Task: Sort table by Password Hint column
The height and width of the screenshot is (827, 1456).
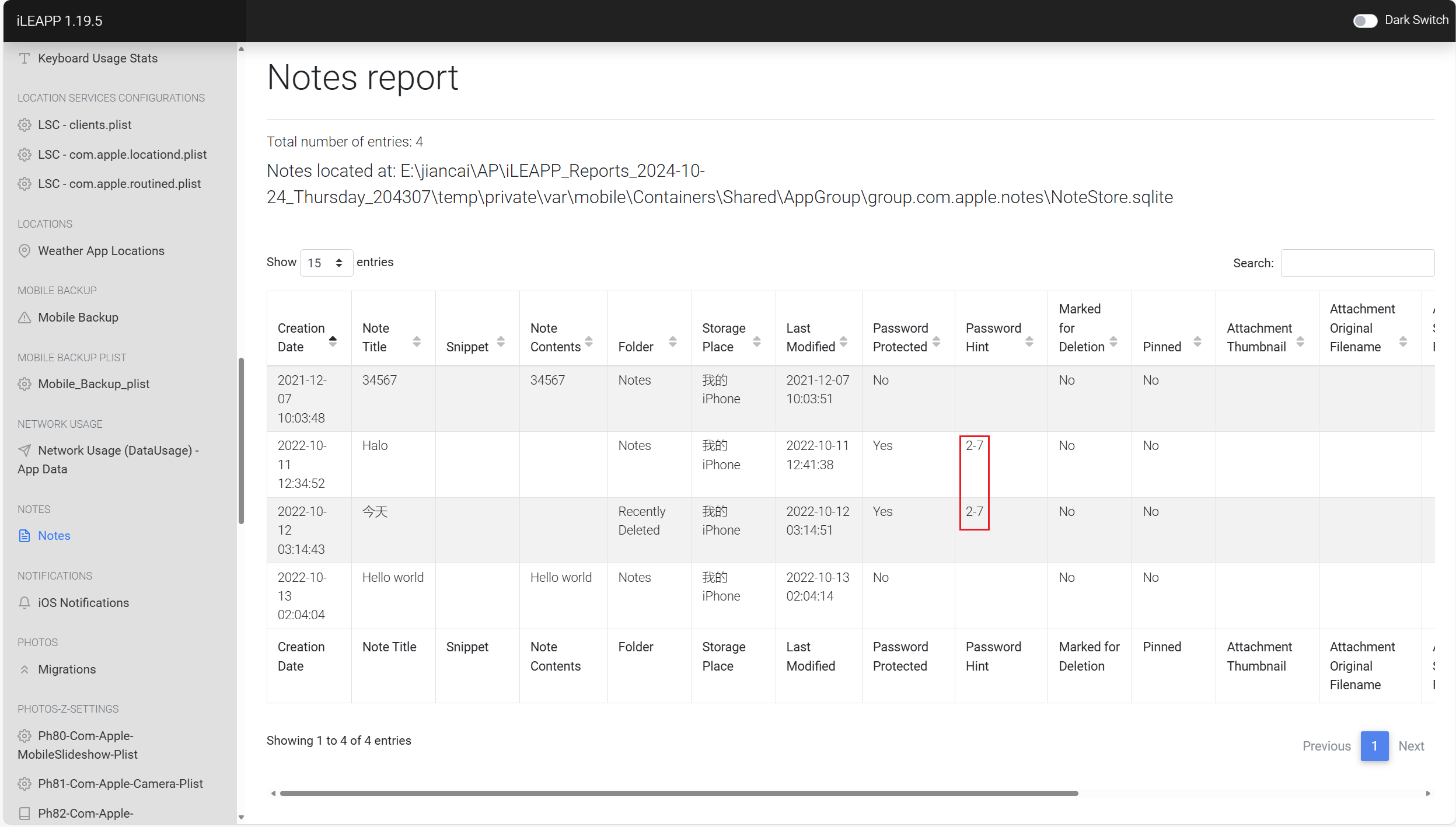Action: (x=1001, y=329)
